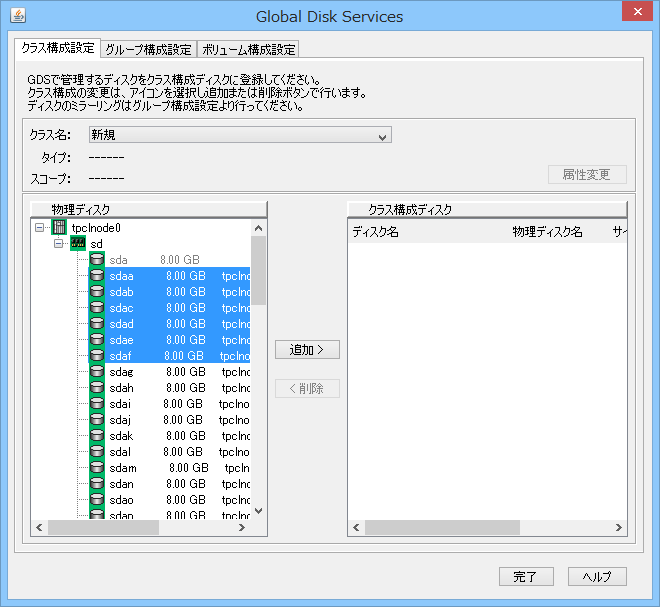The image size is (660, 607).
Task: Click class disk list scroll right arrow
Action: [x=618, y=527]
